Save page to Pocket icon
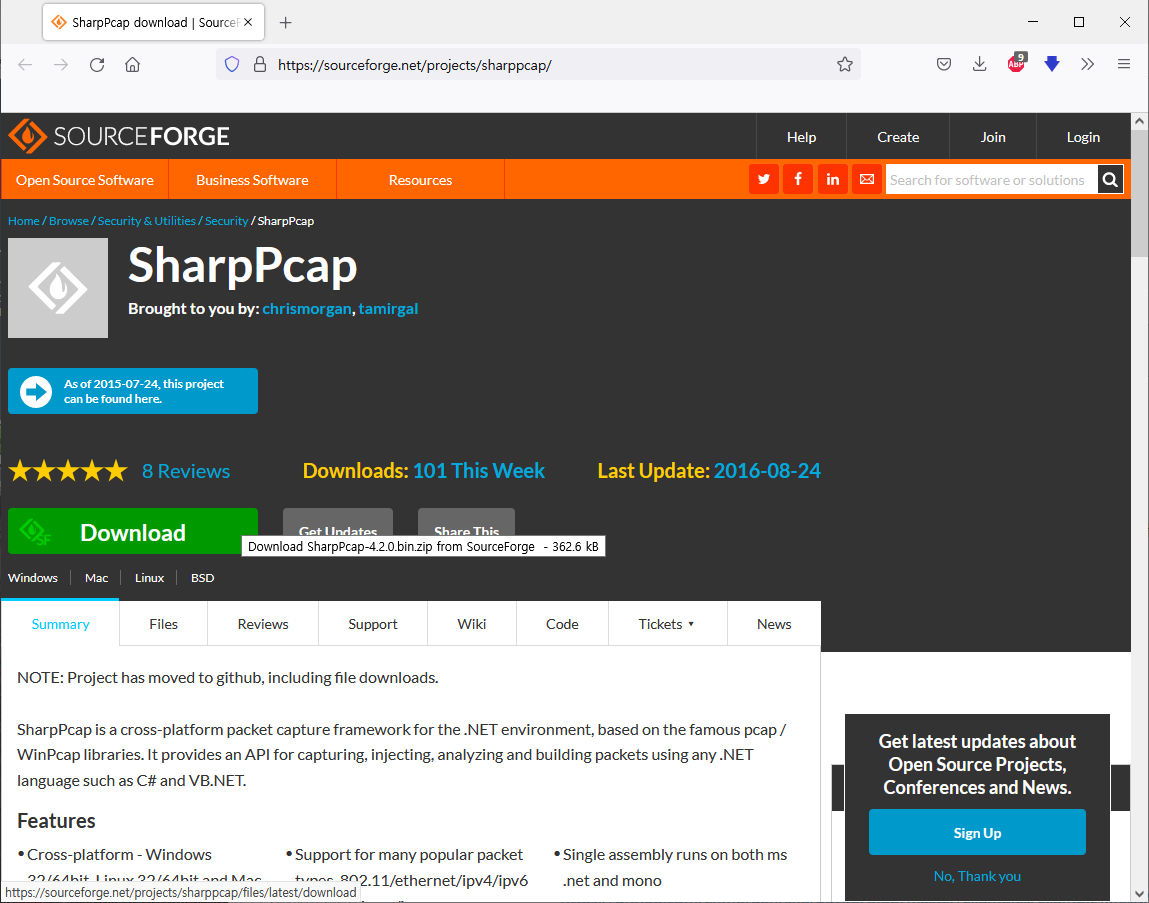The image size is (1149, 903). click(x=944, y=64)
